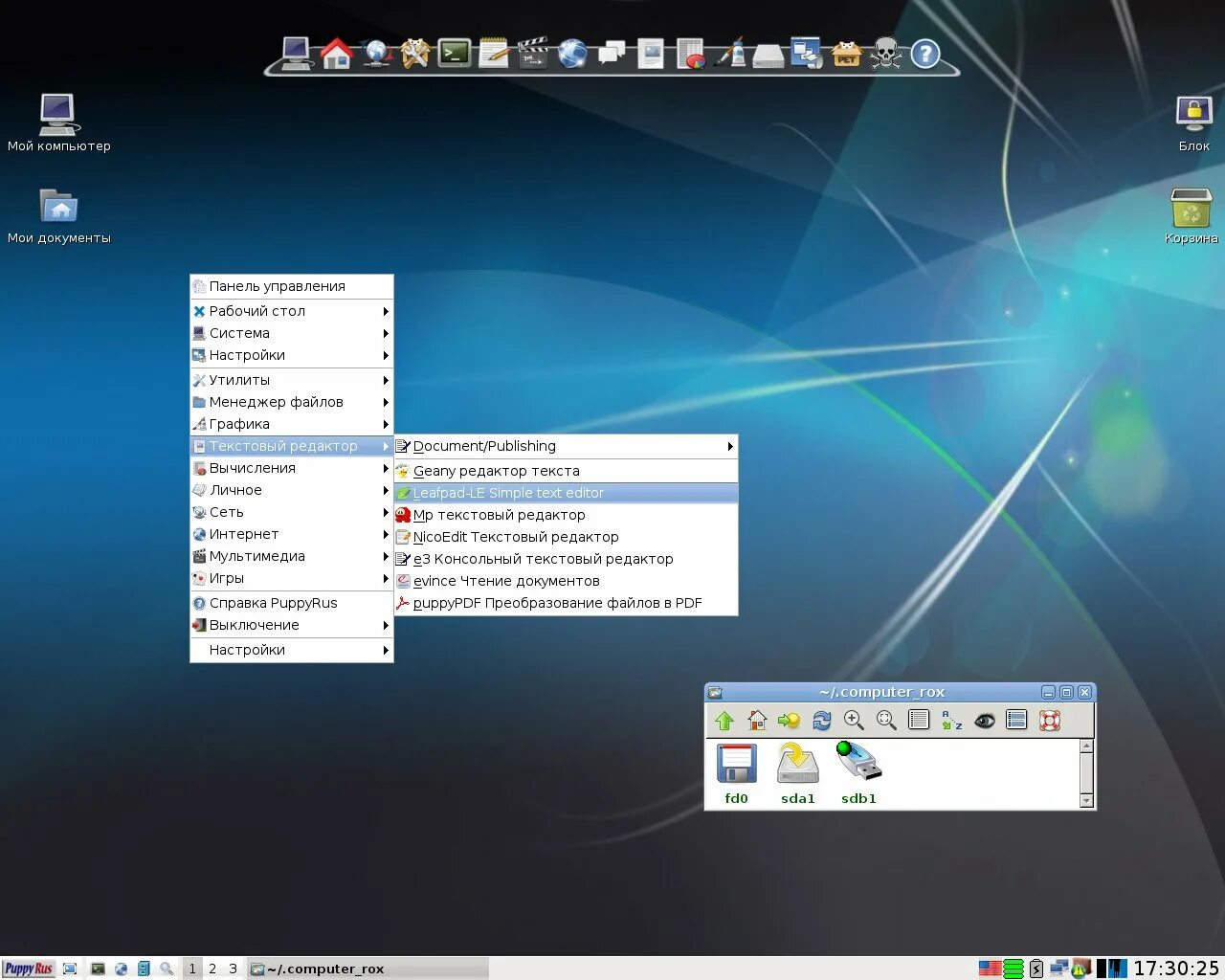
Task: Open the web browser globe icon in the dock
Action: coord(571,54)
